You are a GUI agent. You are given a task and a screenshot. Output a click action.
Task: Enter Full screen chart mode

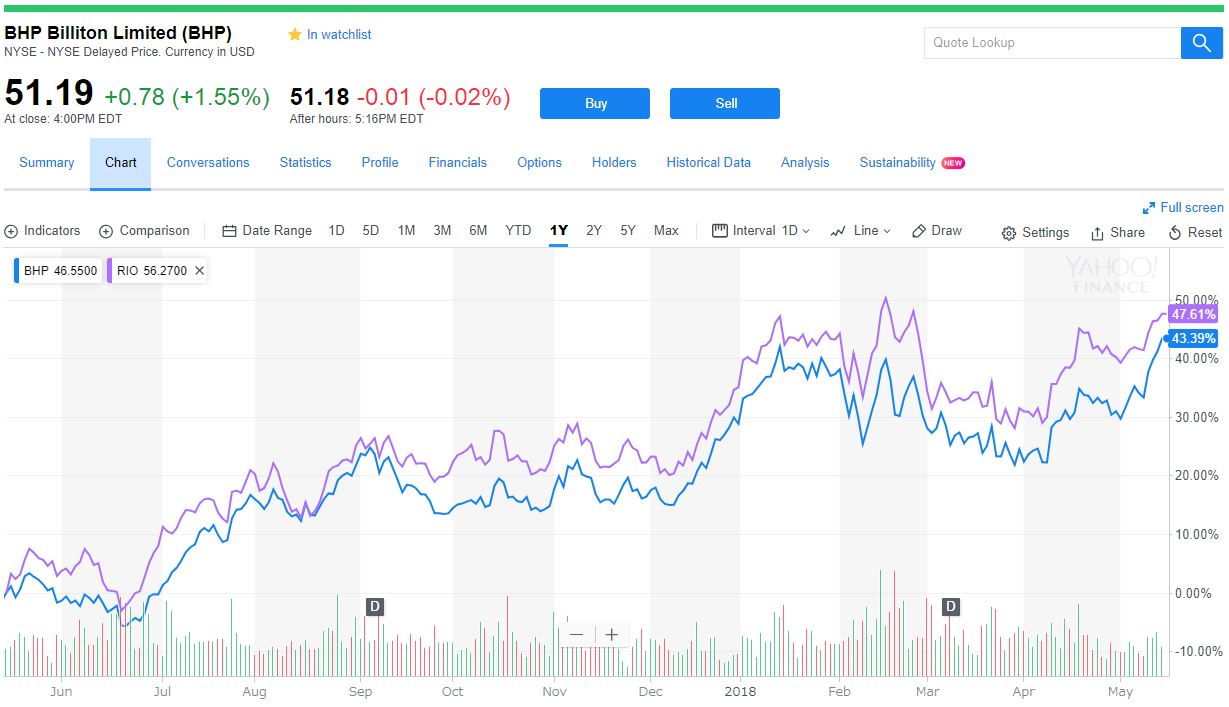click(1183, 207)
